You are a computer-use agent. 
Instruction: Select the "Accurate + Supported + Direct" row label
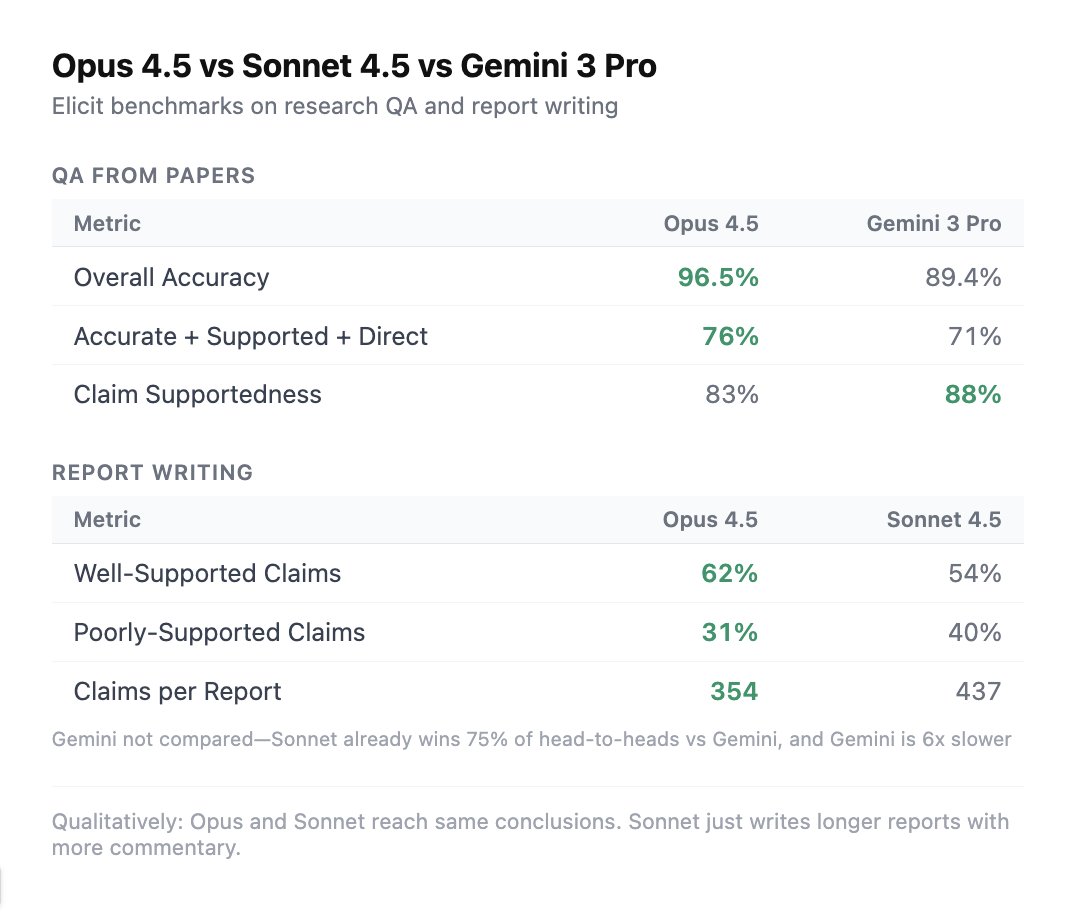tap(250, 336)
